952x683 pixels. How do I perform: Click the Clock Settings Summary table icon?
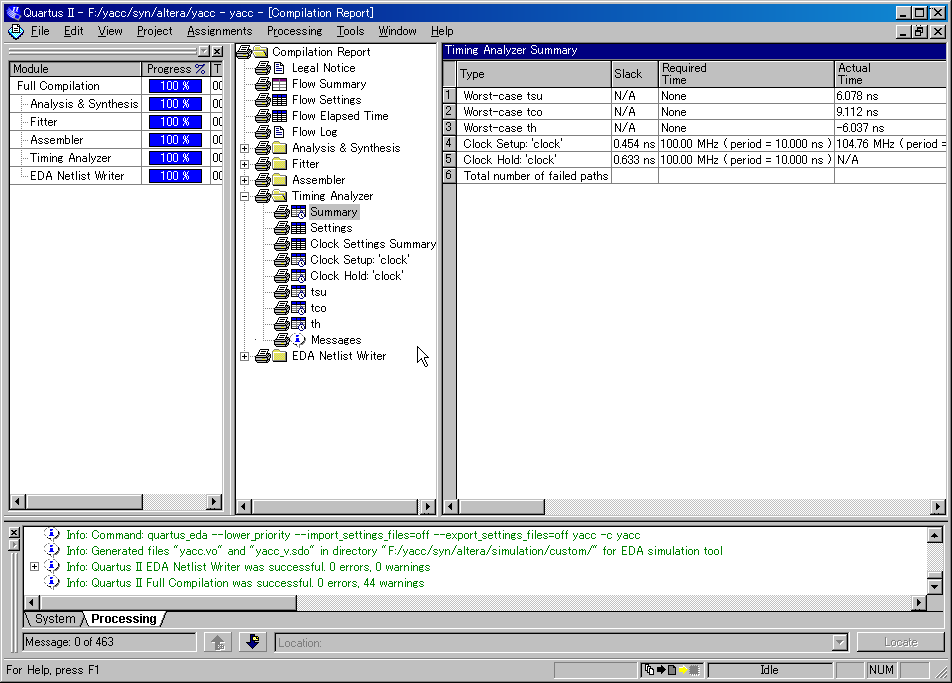click(298, 244)
